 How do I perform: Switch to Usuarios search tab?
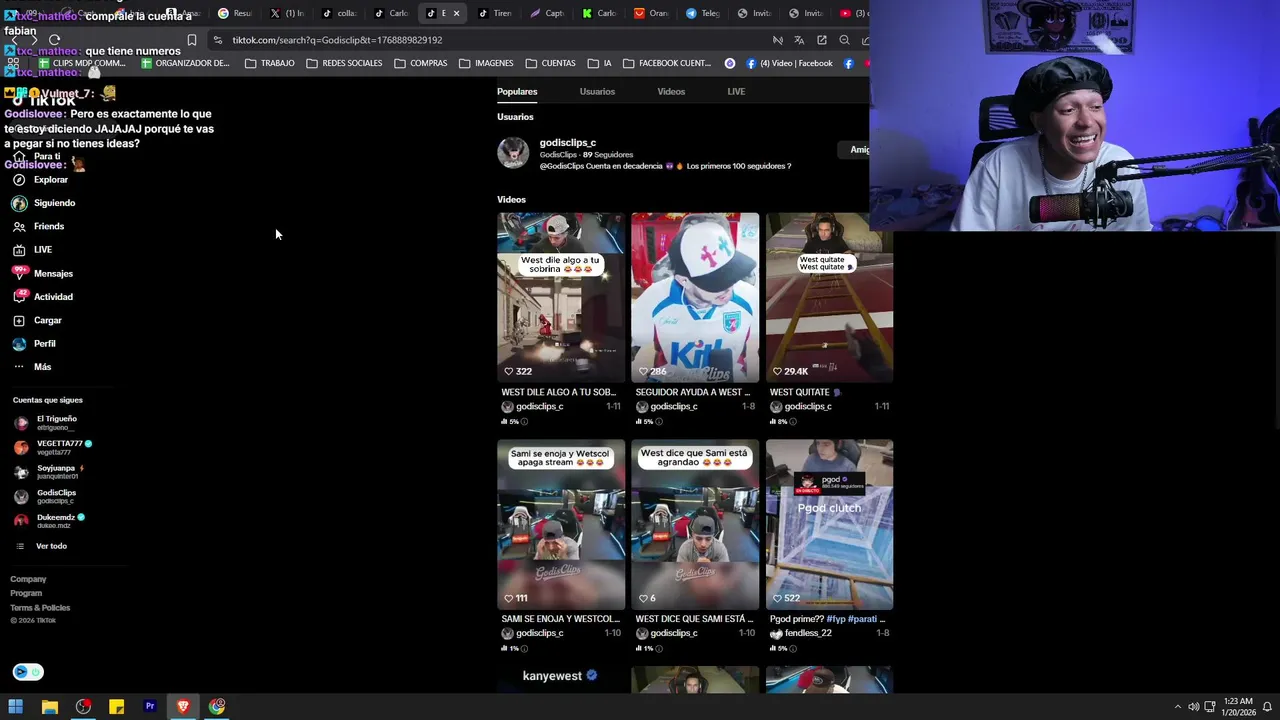[597, 91]
